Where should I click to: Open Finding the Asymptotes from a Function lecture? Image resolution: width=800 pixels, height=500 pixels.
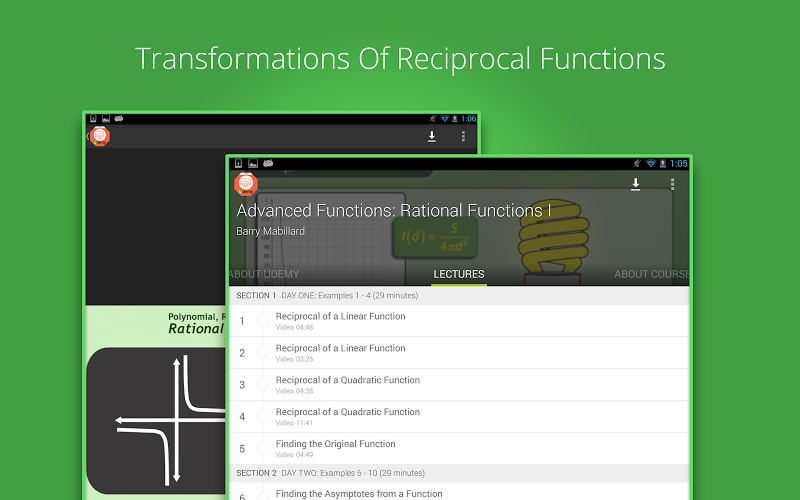coord(459,492)
